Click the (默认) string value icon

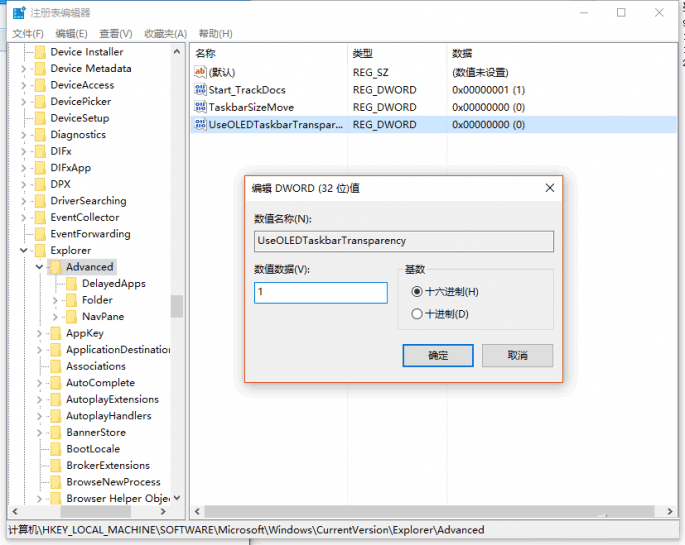200,72
